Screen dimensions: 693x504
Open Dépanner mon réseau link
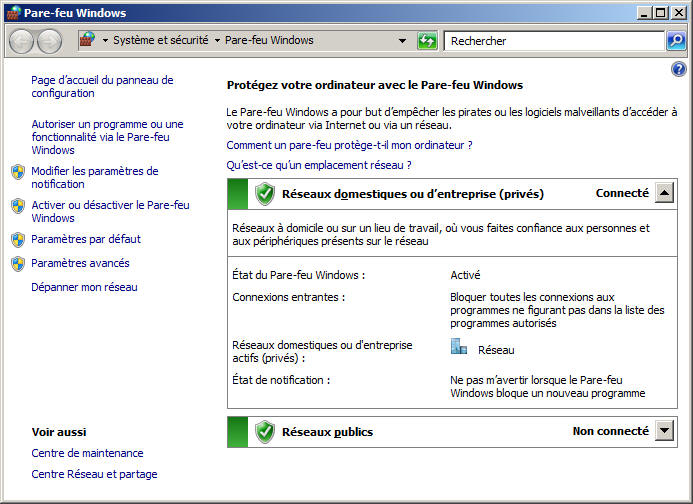coord(84,287)
